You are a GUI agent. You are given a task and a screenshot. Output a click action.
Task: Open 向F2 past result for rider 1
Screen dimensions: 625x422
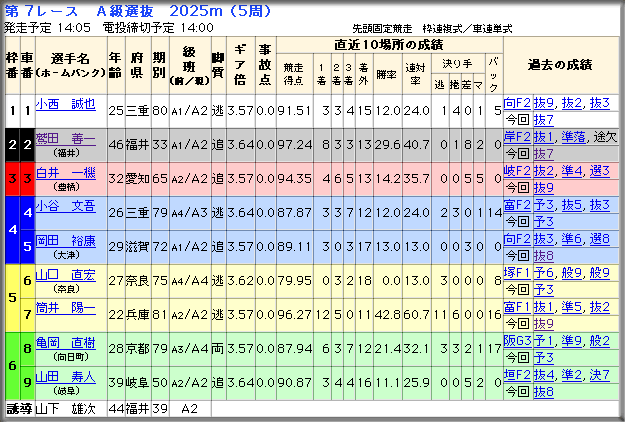click(517, 103)
